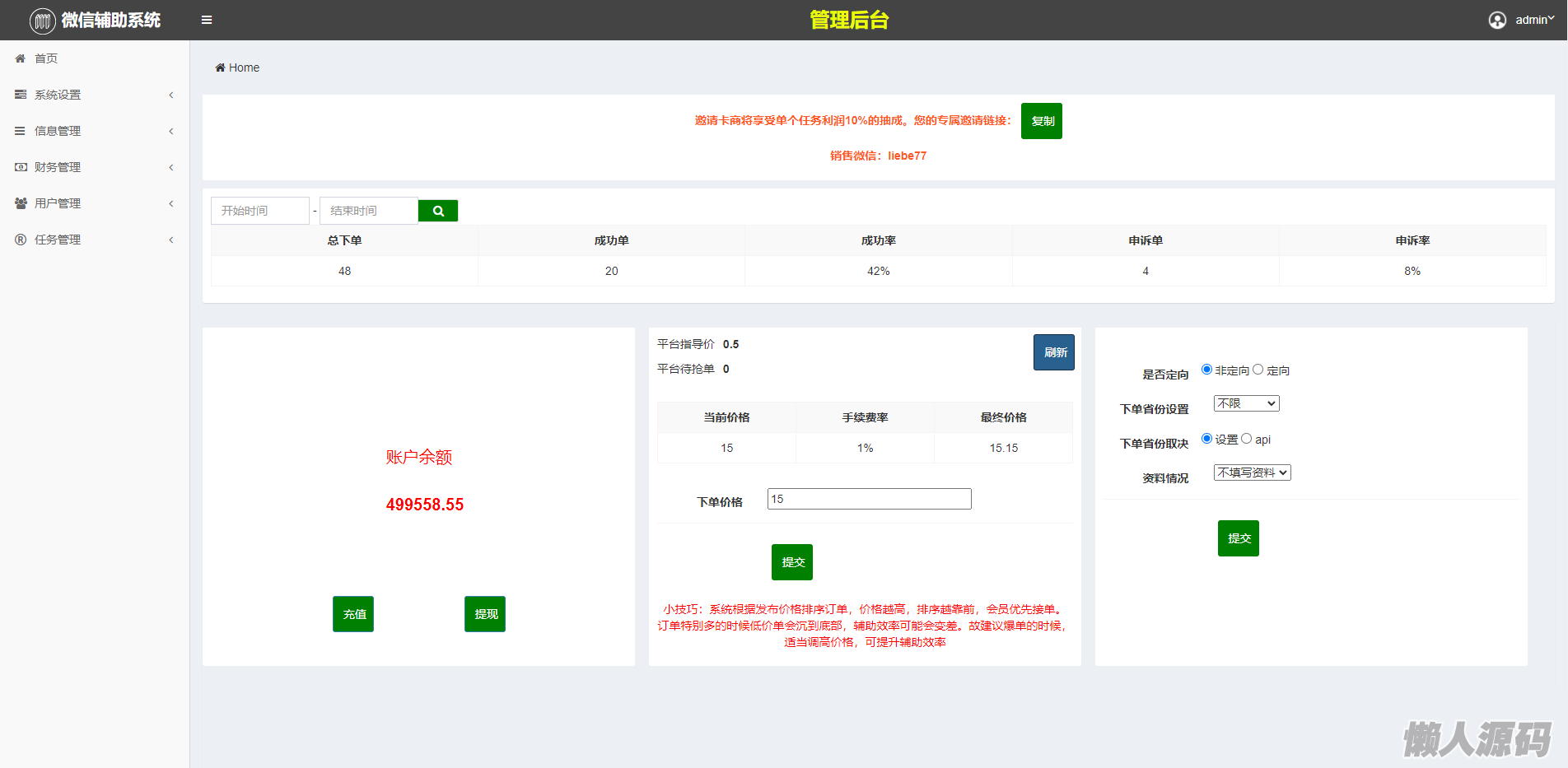The width and height of the screenshot is (1568, 768).
Task: Click the admin user avatar icon
Action: (1497, 20)
